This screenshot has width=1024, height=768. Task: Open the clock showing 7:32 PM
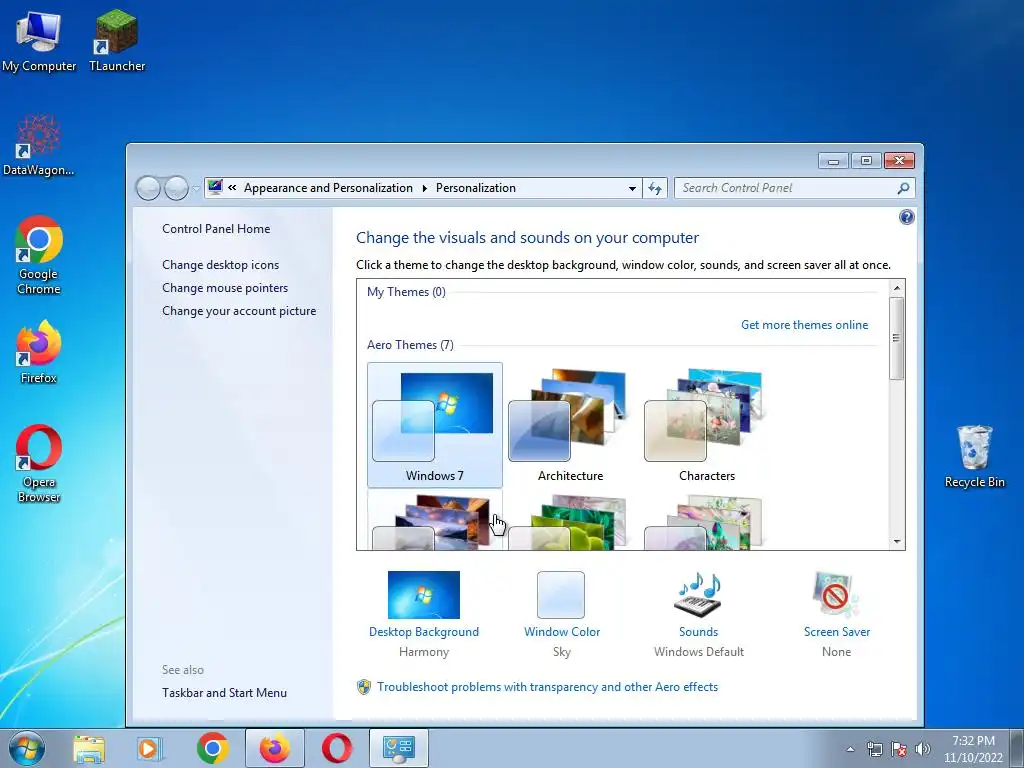coord(973,749)
